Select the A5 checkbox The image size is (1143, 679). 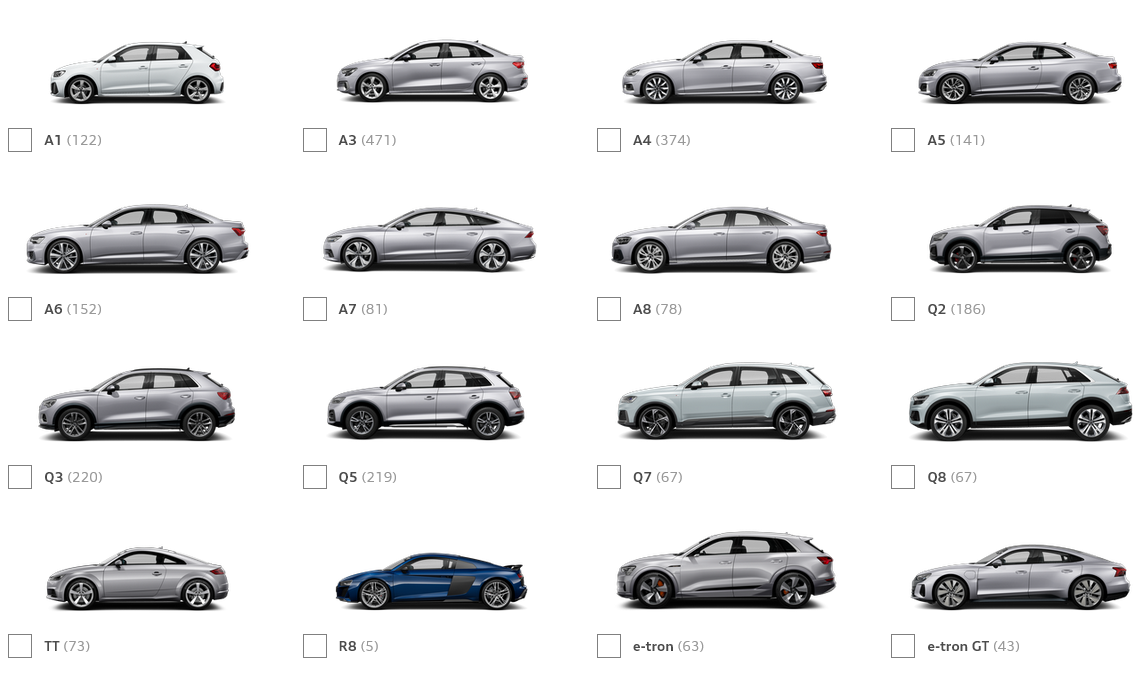pyautogui.click(x=903, y=140)
